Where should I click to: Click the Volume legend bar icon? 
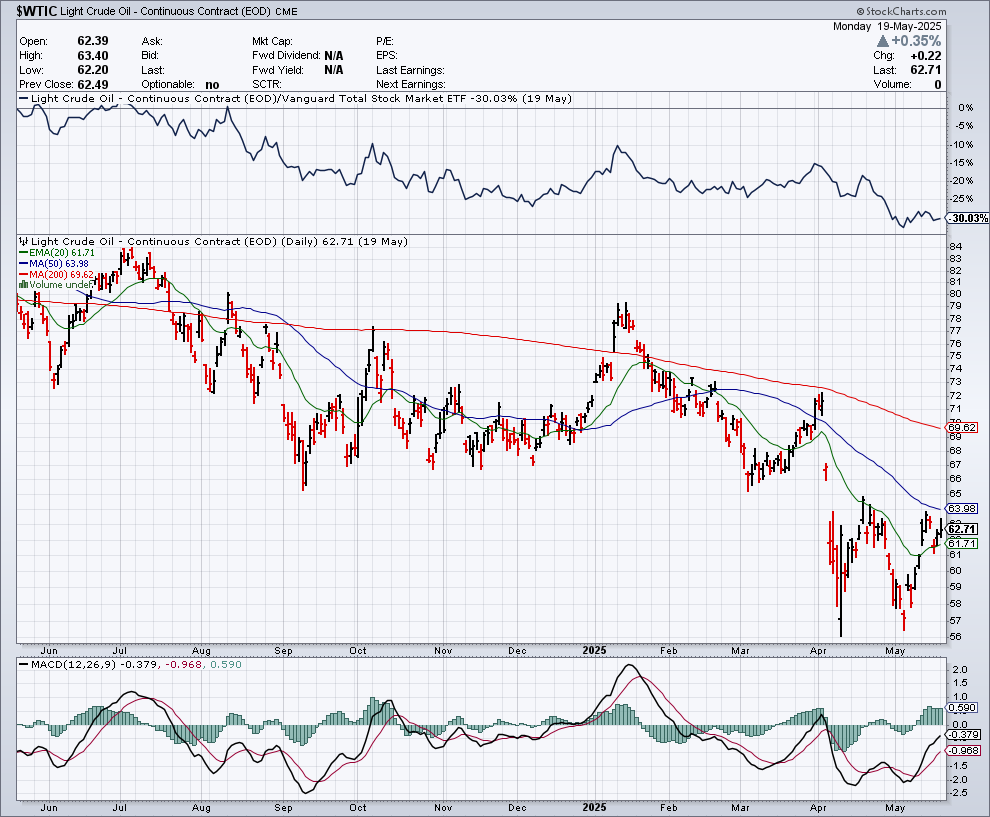[x=24, y=285]
